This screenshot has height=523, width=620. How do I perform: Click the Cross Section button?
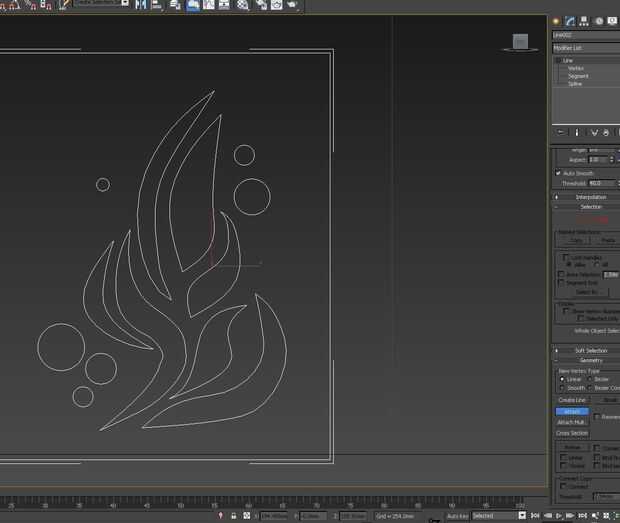pyautogui.click(x=572, y=433)
